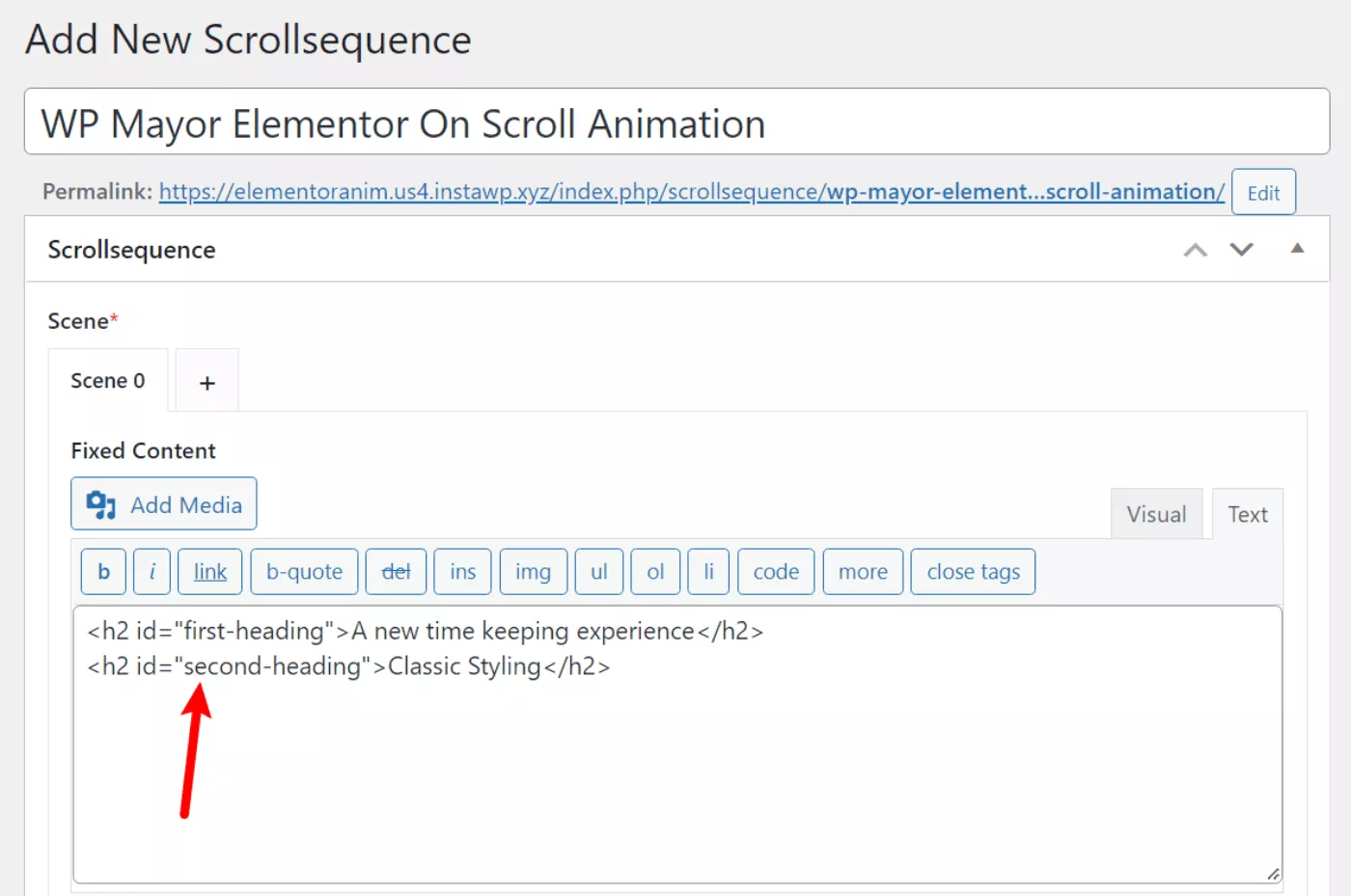The image size is (1351, 896).
Task: Move Scrollsequence panel up with chevron
Action: 1196,250
